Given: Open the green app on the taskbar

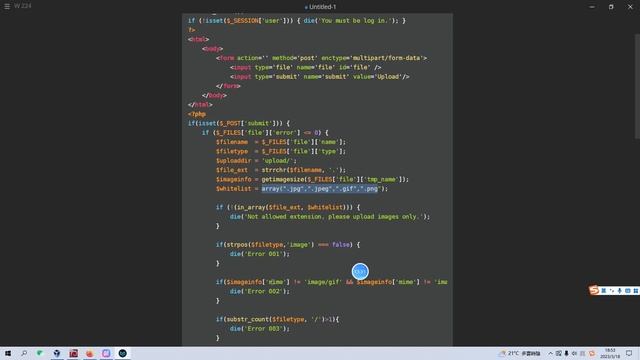Looking at the screenshot, I should (40, 353).
